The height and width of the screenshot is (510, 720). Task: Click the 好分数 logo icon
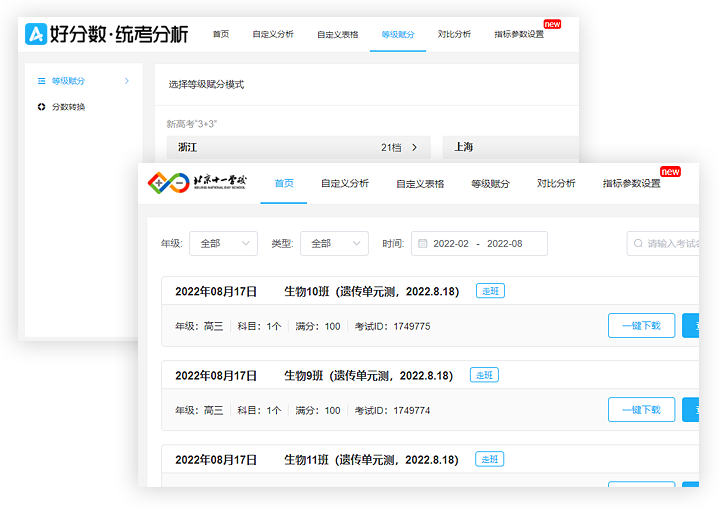36,34
